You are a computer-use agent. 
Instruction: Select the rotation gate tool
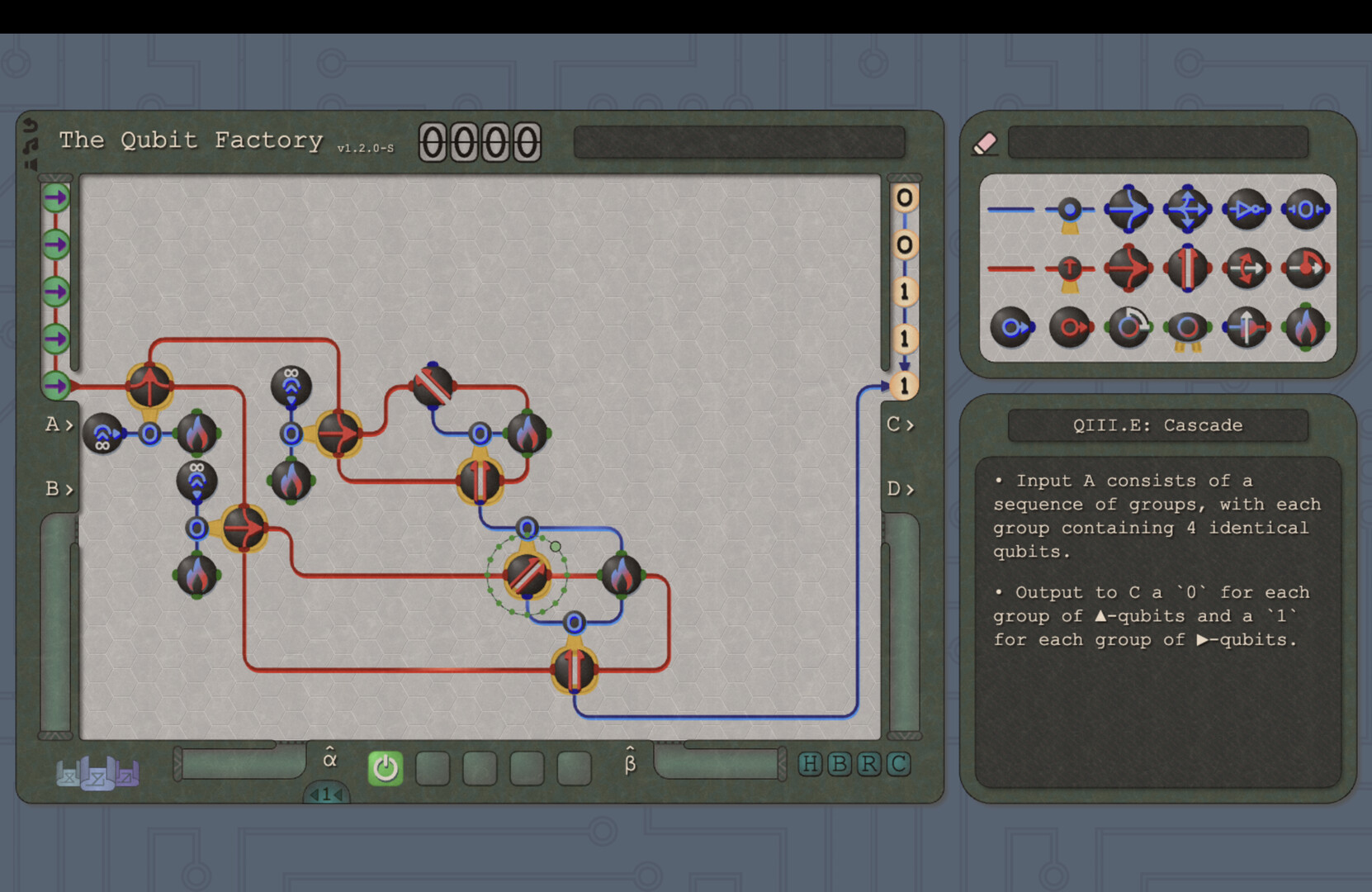click(1129, 327)
